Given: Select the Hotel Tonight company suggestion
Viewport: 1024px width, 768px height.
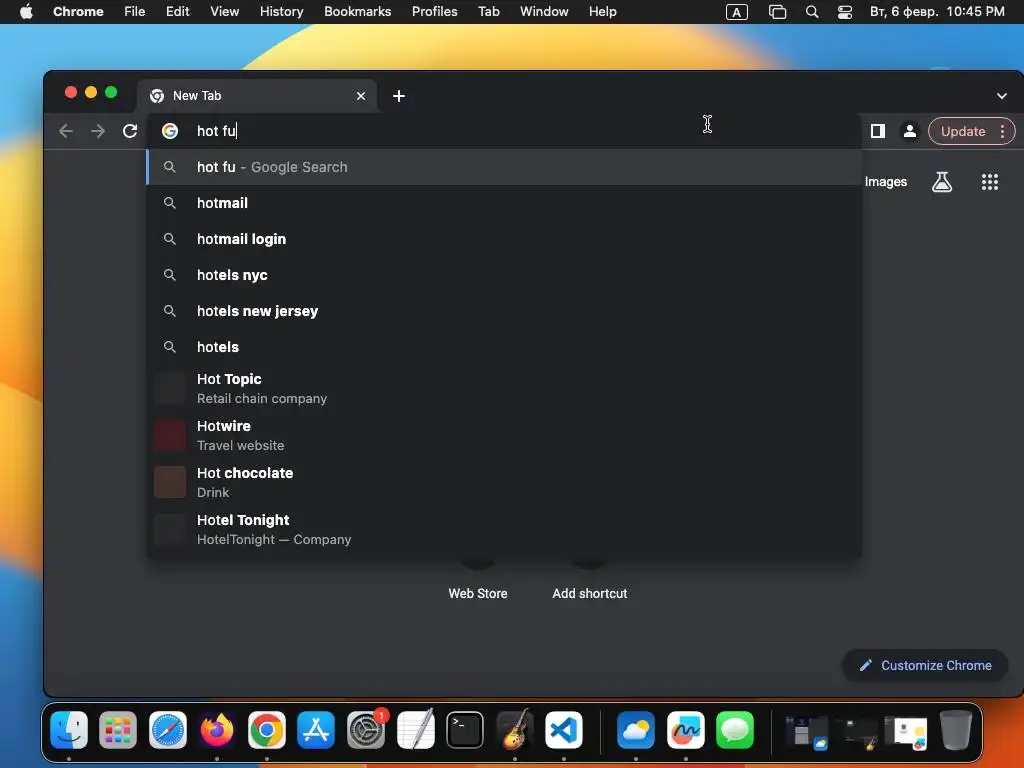Looking at the screenshot, I should 504,530.
